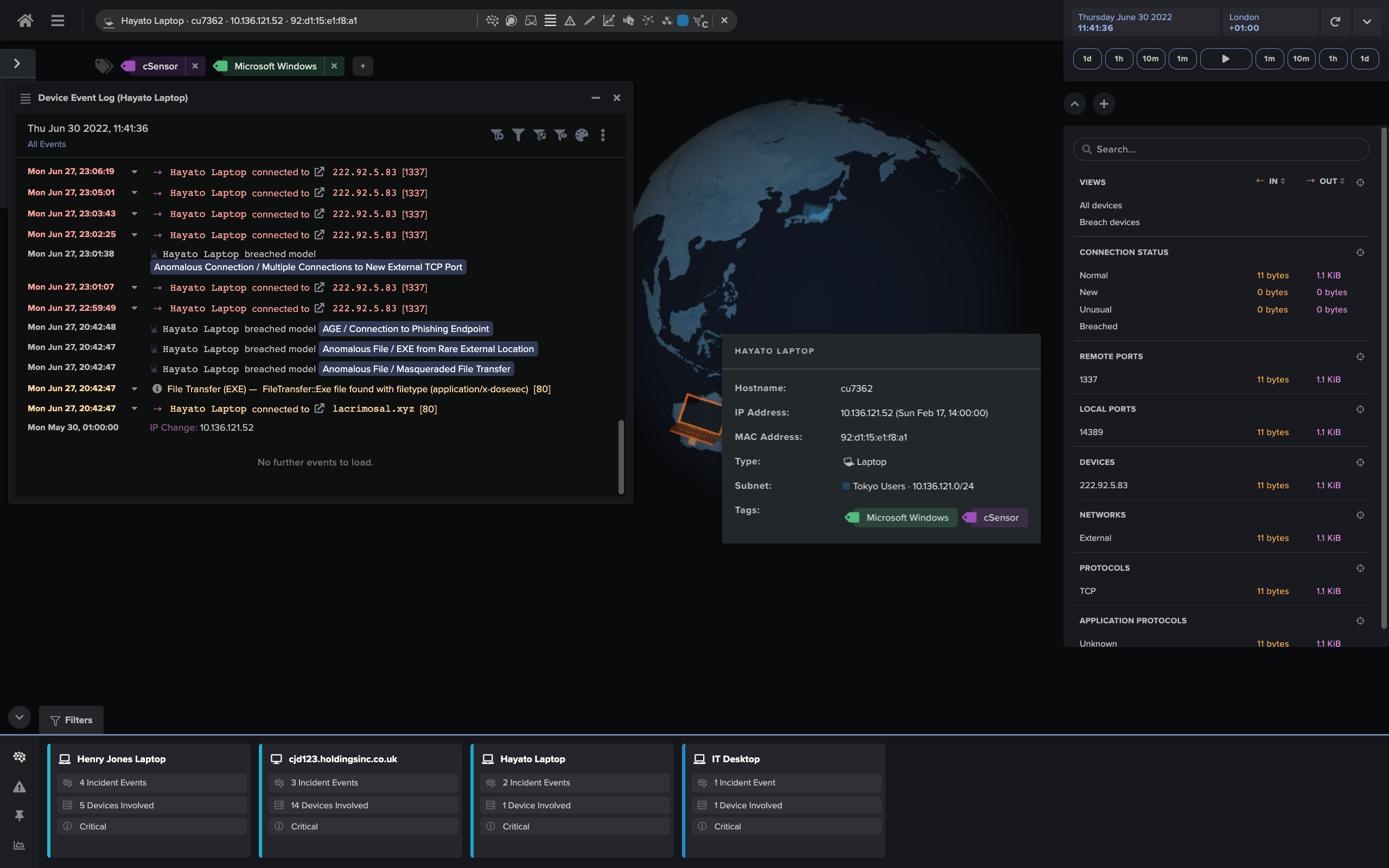
Task: Open the event log color palette
Action: 582,136
